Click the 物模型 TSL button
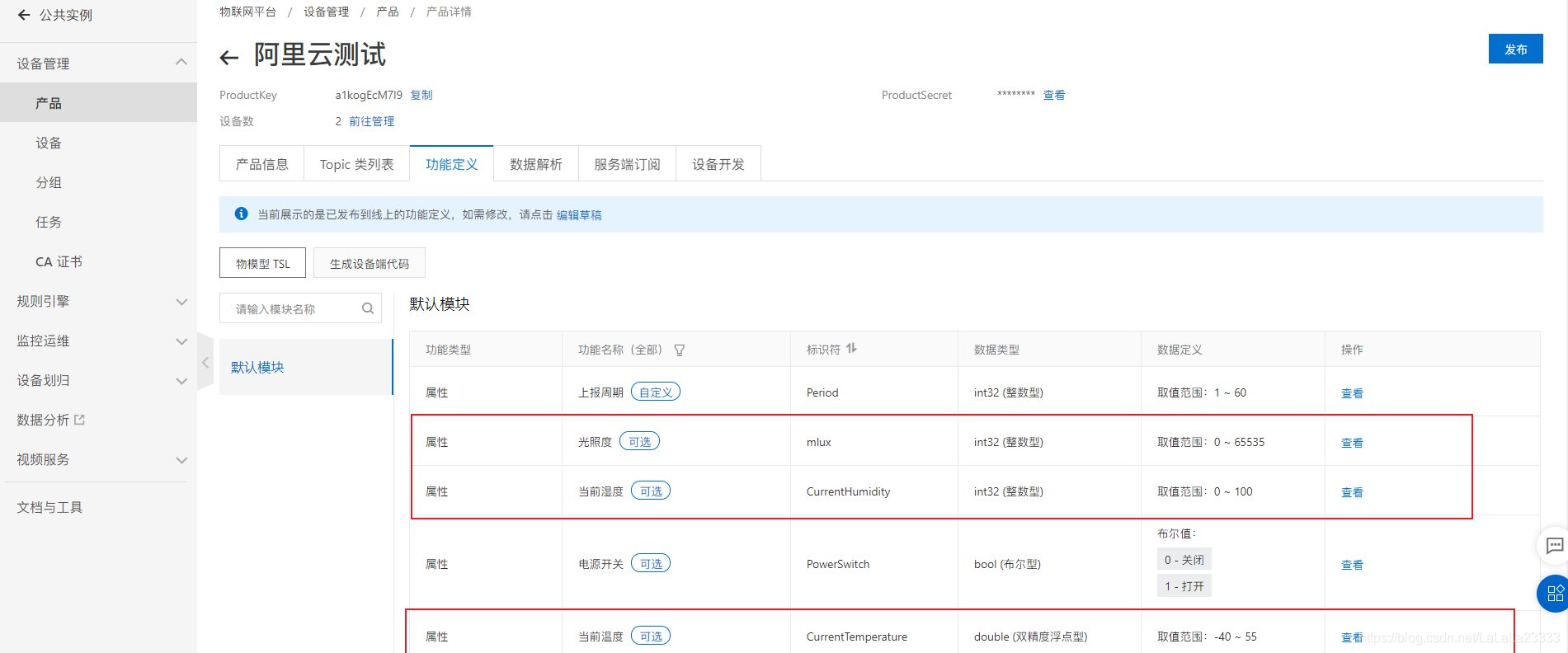The image size is (1568, 653). pyautogui.click(x=262, y=263)
